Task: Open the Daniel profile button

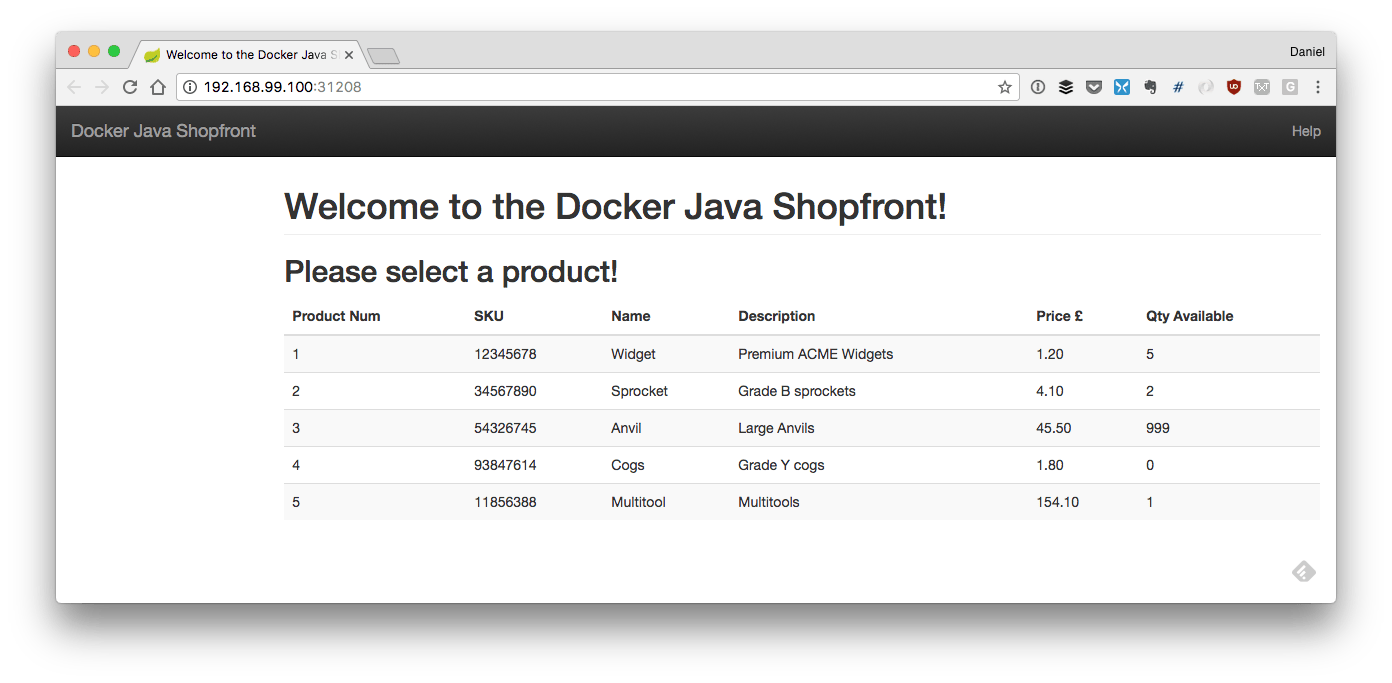Action: tap(1307, 52)
